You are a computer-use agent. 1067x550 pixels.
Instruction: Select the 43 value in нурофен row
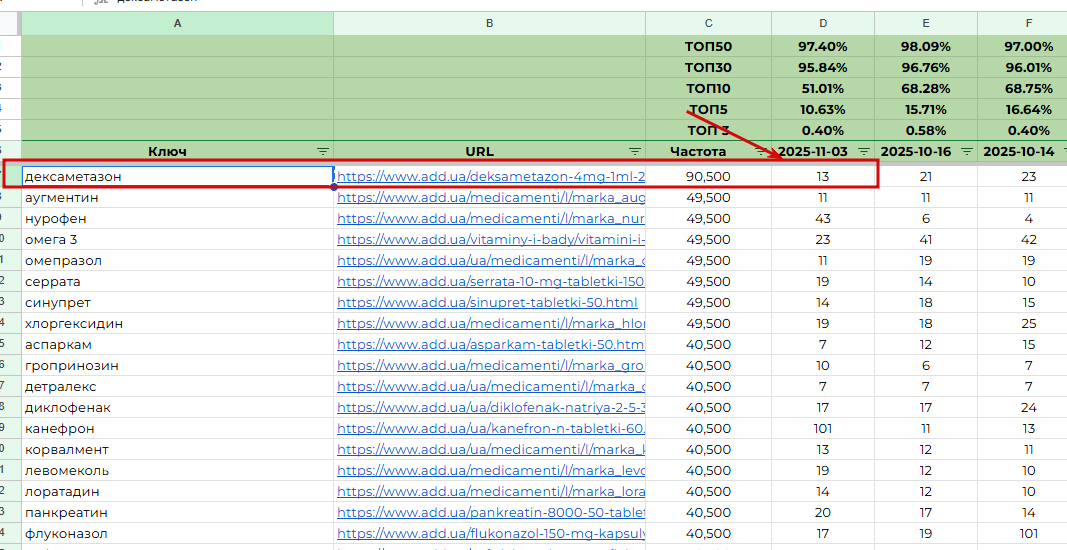pos(823,219)
